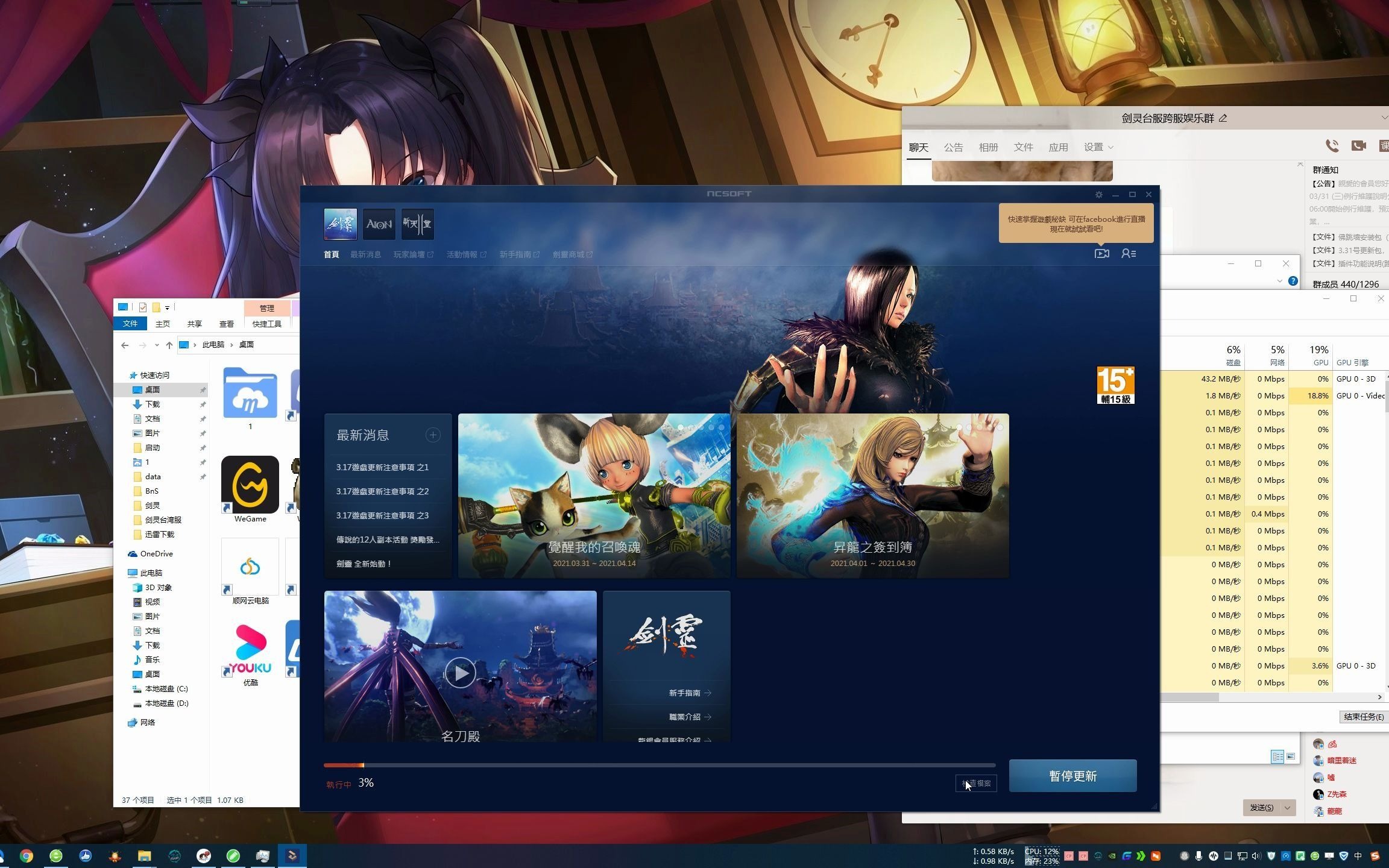The image size is (1389, 868).
Task: Open the 共享 ribbon tab in Explorer
Action: pyautogui.click(x=194, y=324)
